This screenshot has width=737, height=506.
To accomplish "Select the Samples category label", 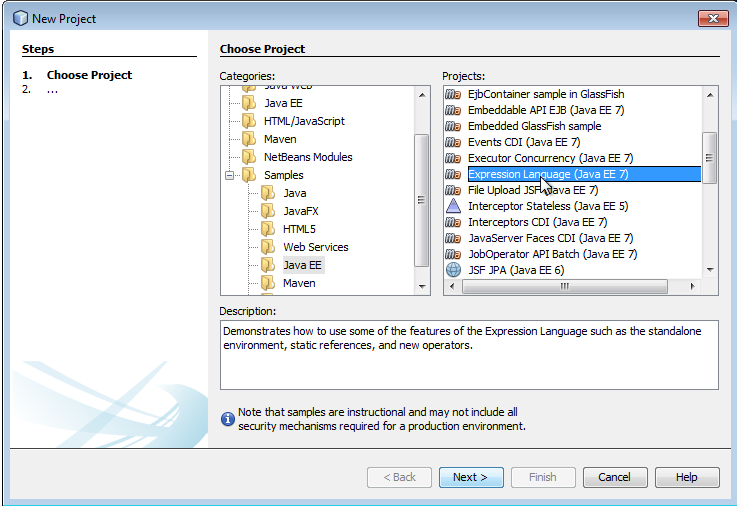I will [x=283, y=175].
